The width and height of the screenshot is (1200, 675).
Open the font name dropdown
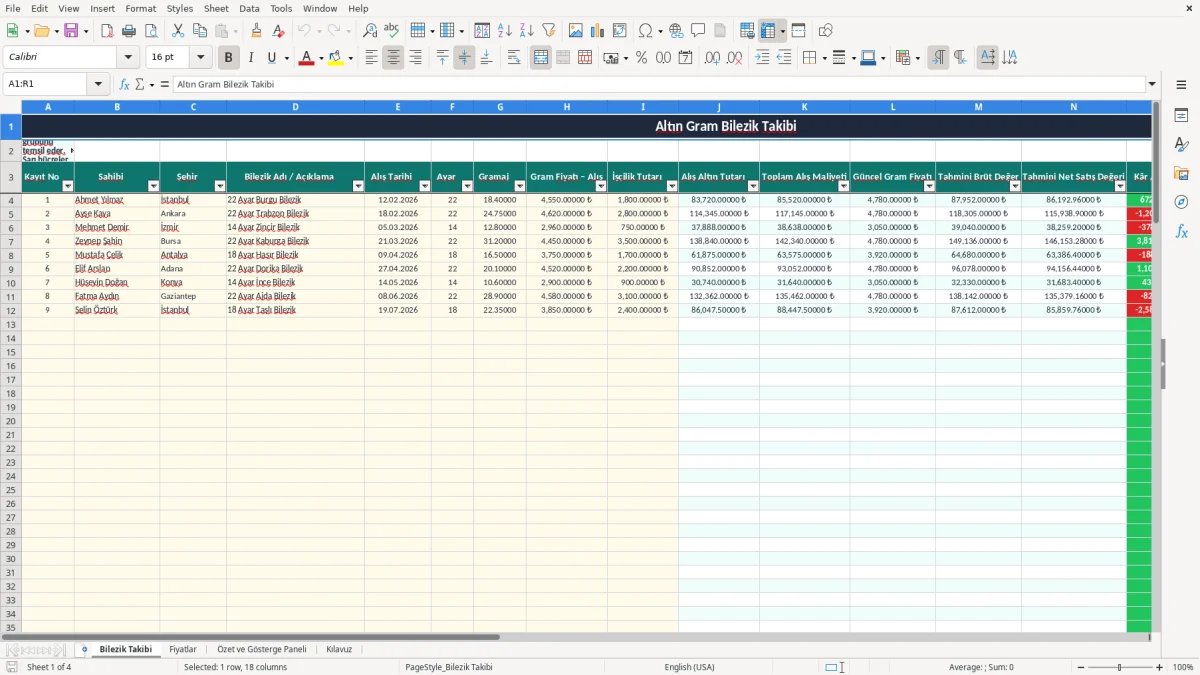pos(128,58)
